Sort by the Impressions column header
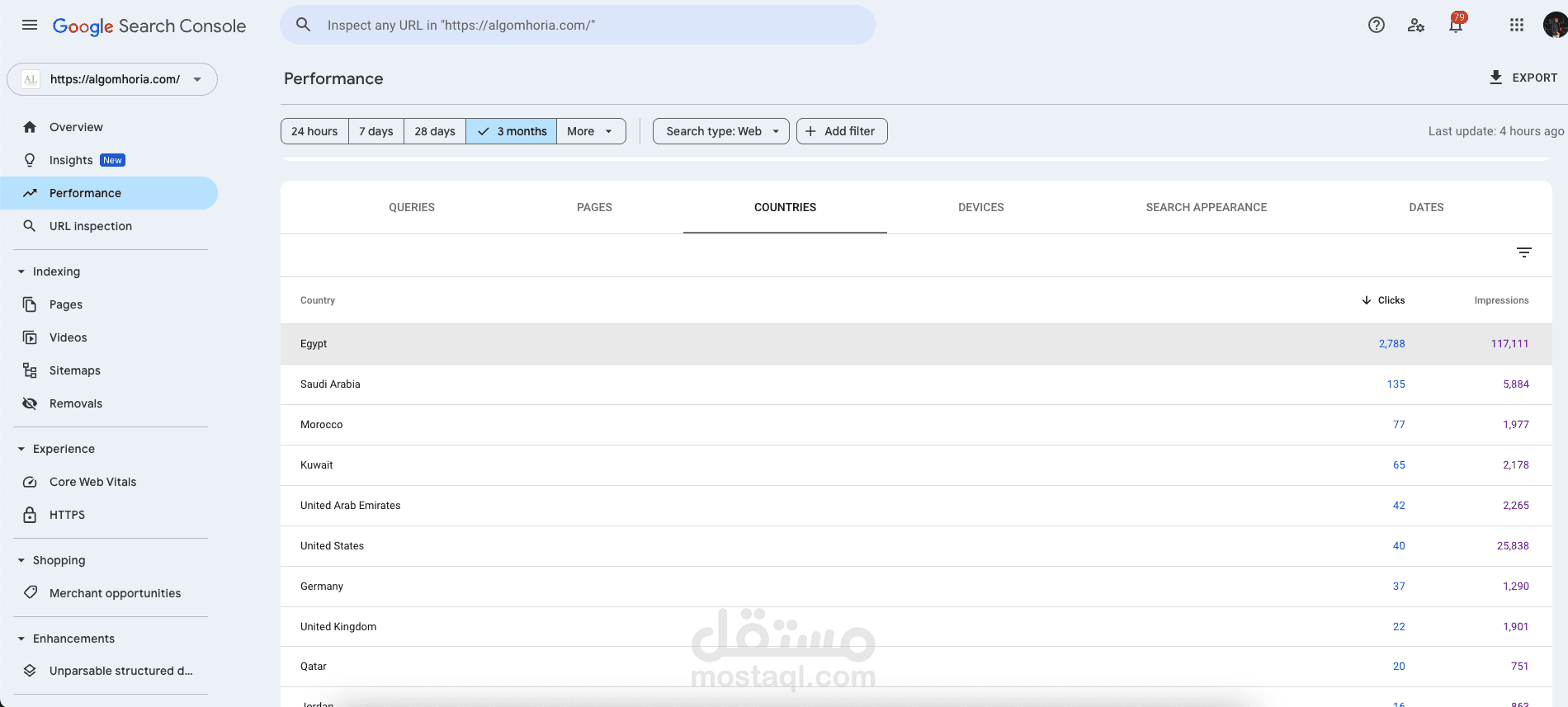The width and height of the screenshot is (1568, 707). [x=1501, y=300]
